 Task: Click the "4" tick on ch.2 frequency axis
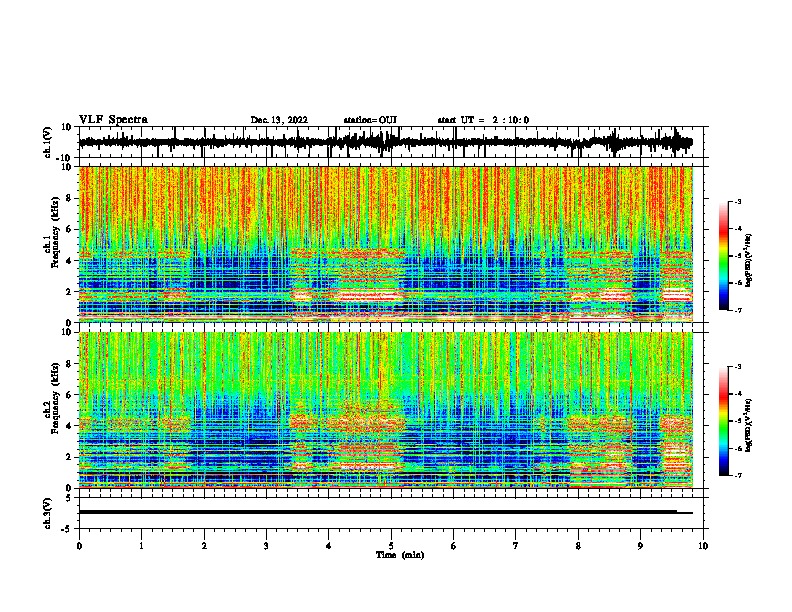click(70, 426)
